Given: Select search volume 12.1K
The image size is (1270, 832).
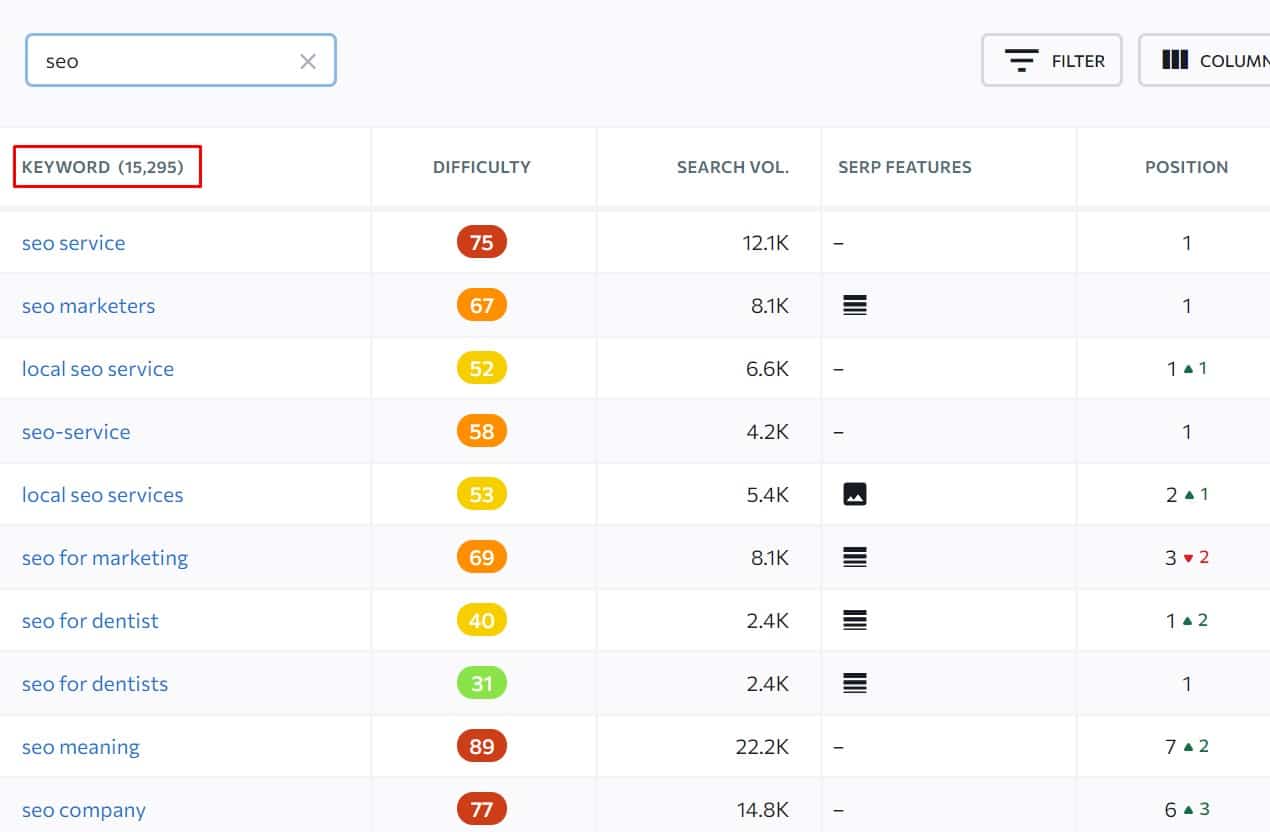Looking at the screenshot, I should click(x=765, y=243).
